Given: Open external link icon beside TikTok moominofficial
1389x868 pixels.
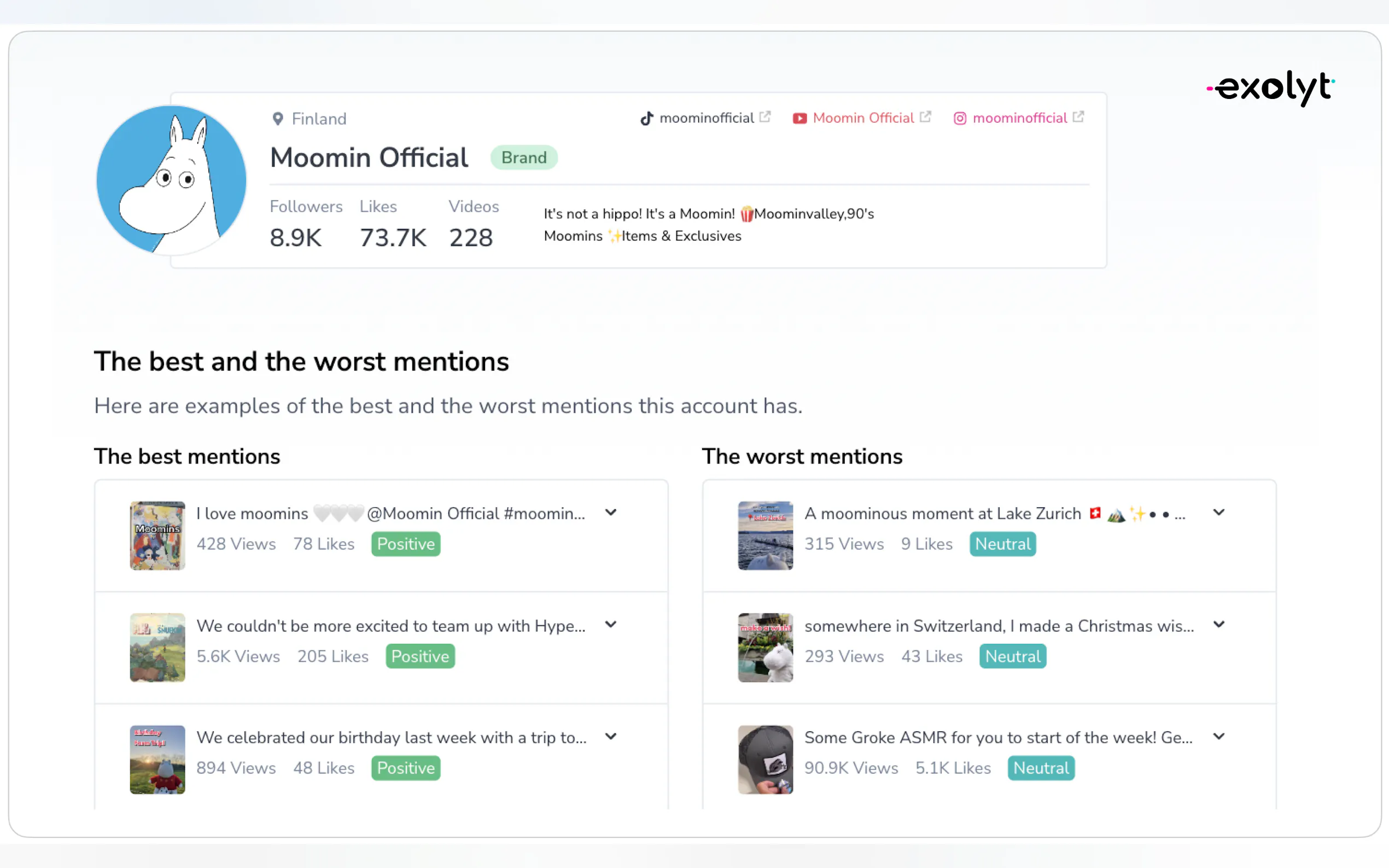Looking at the screenshot, I should (765, 117).
